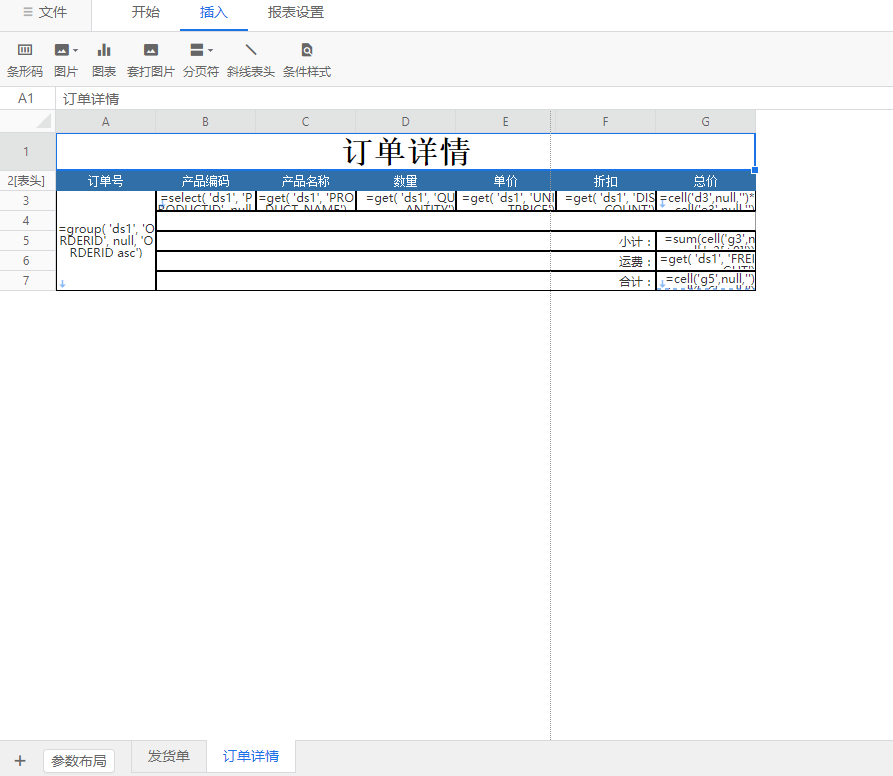Click the 参数布局 button
Image resolution: width=893 pixels, height=776 pixels.
pyautogui.click(x=79, y=761)
